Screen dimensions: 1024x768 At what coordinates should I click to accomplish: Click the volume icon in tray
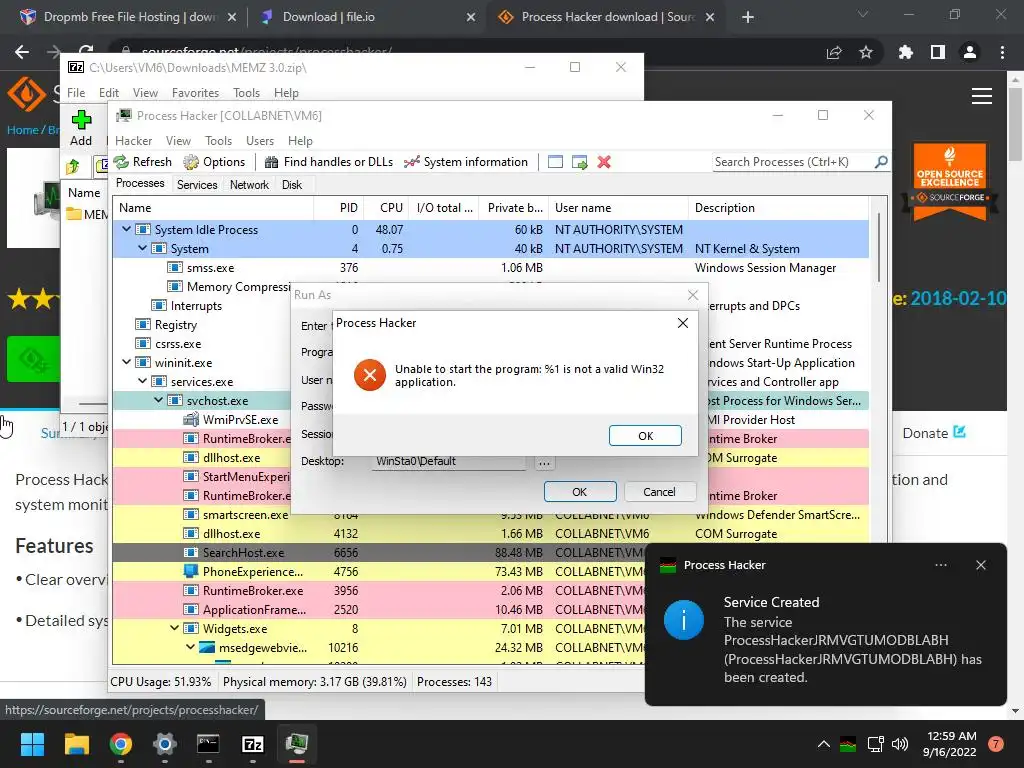pyautogui.click(x=900, y=744)
